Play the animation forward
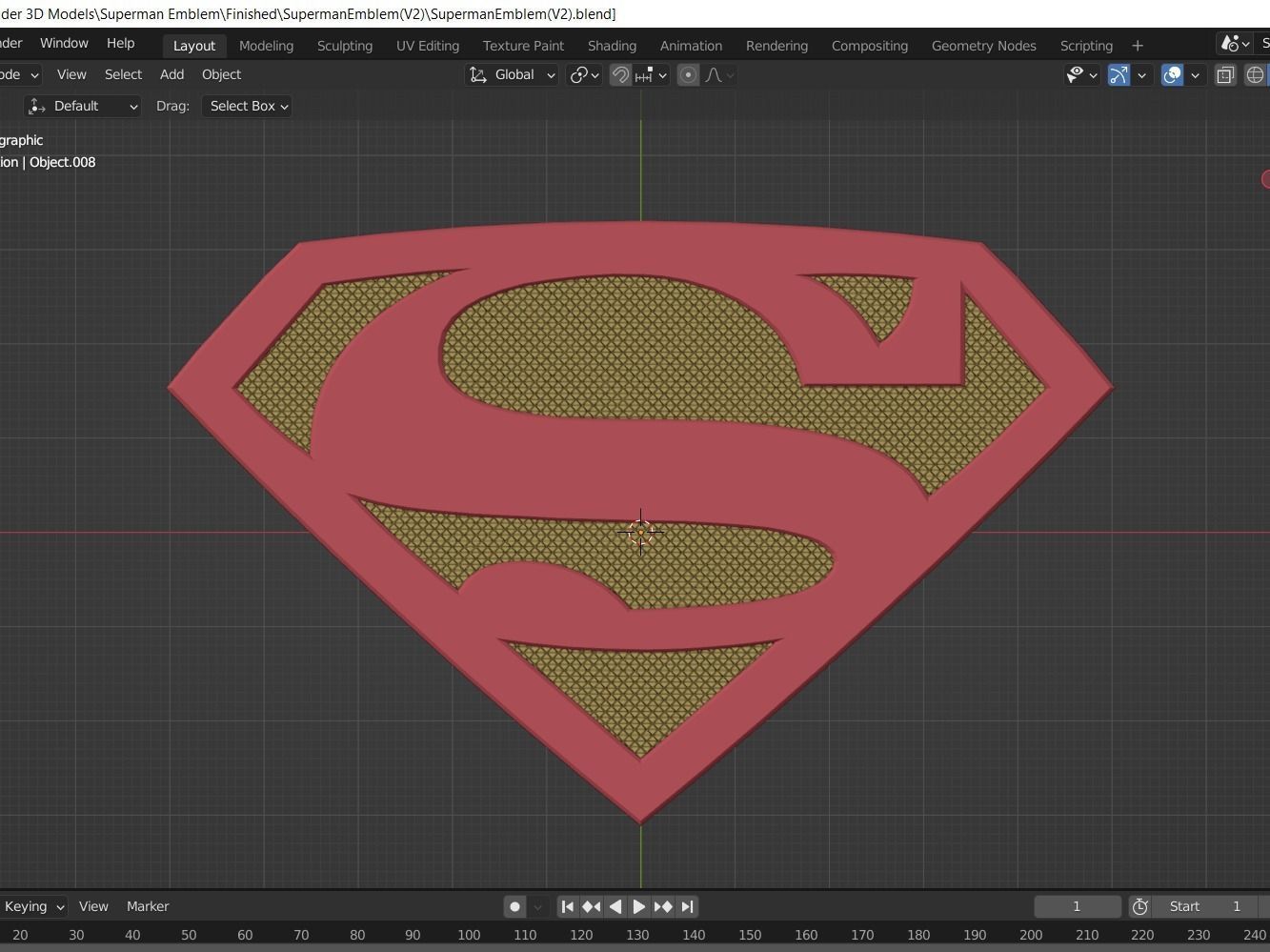1270x952 pixels. tap(639, 906)
